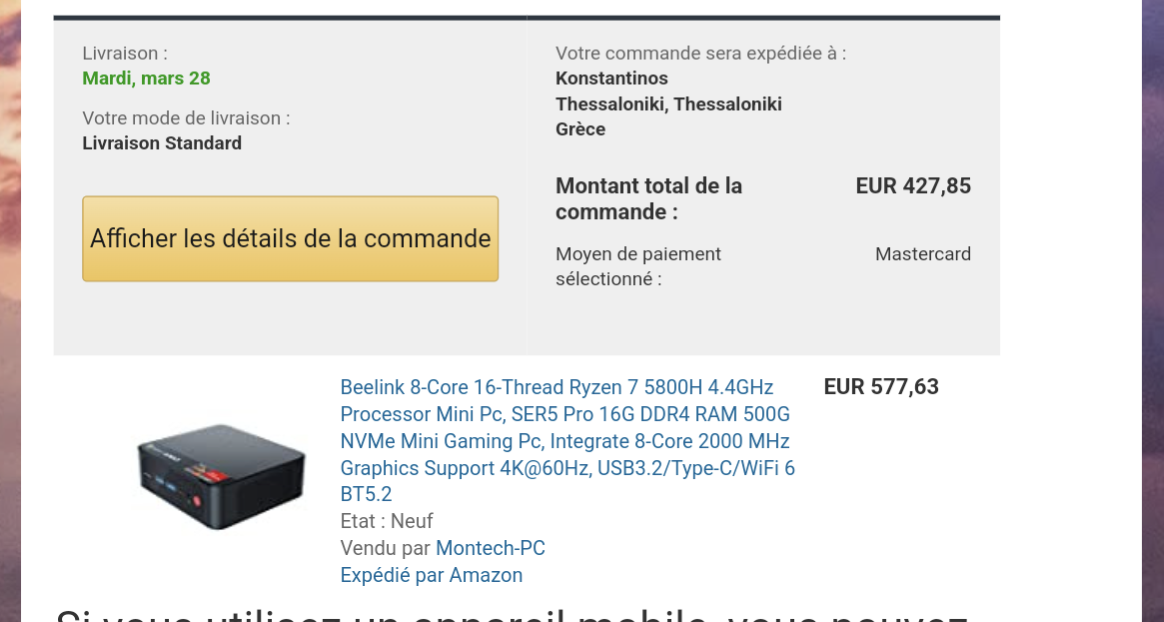Open the Afficher les détails de la commande button
This screenshot has width=1164, height=622.
290,238
